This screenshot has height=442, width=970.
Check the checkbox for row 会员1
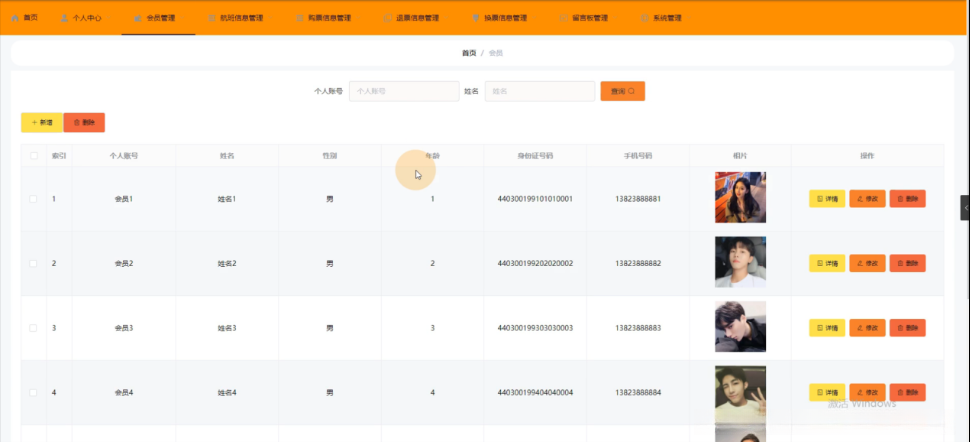point(33,199)
